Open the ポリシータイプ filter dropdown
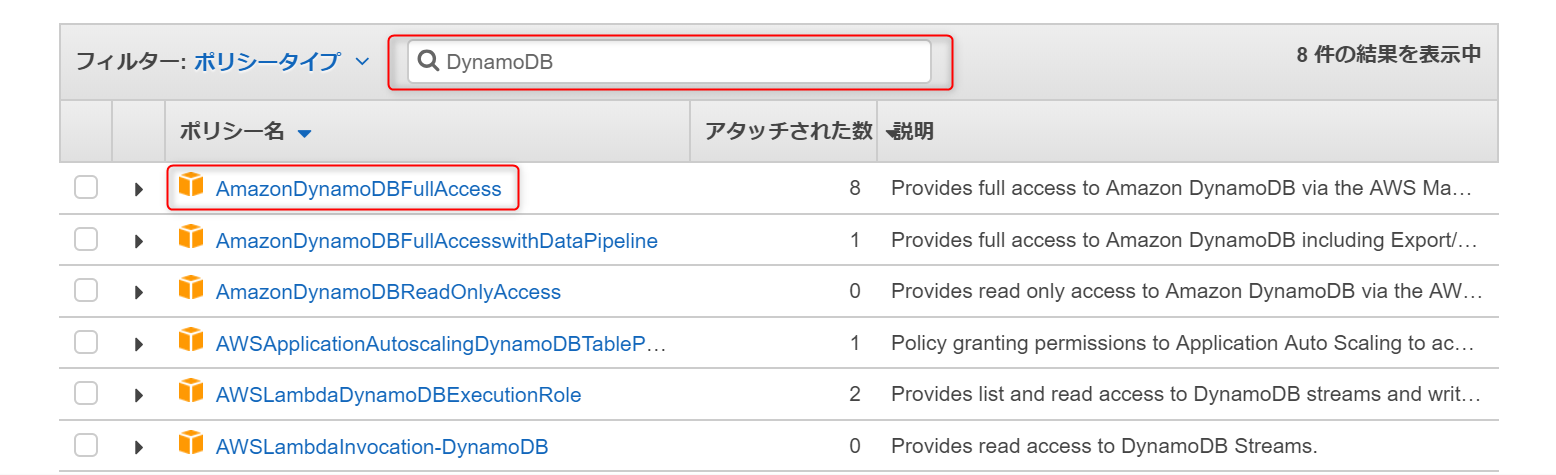This screenshot has width=1556, height=475. (282, 62)
